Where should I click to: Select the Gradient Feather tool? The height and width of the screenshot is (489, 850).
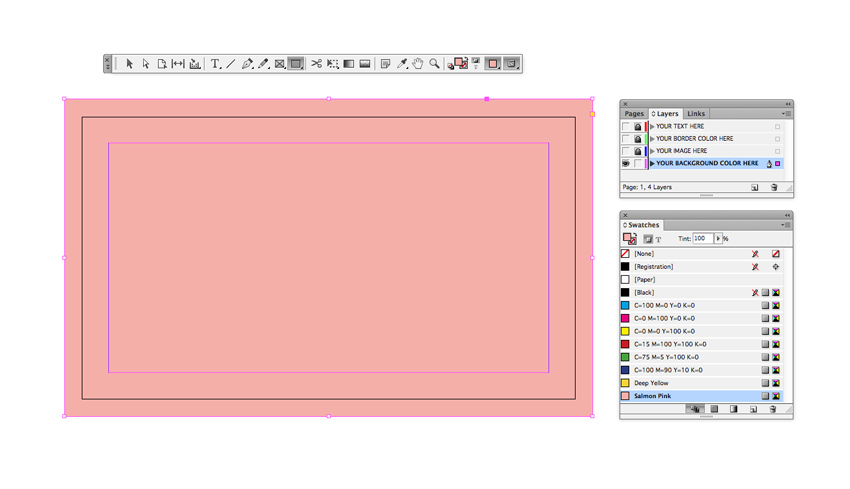point(365,64)
